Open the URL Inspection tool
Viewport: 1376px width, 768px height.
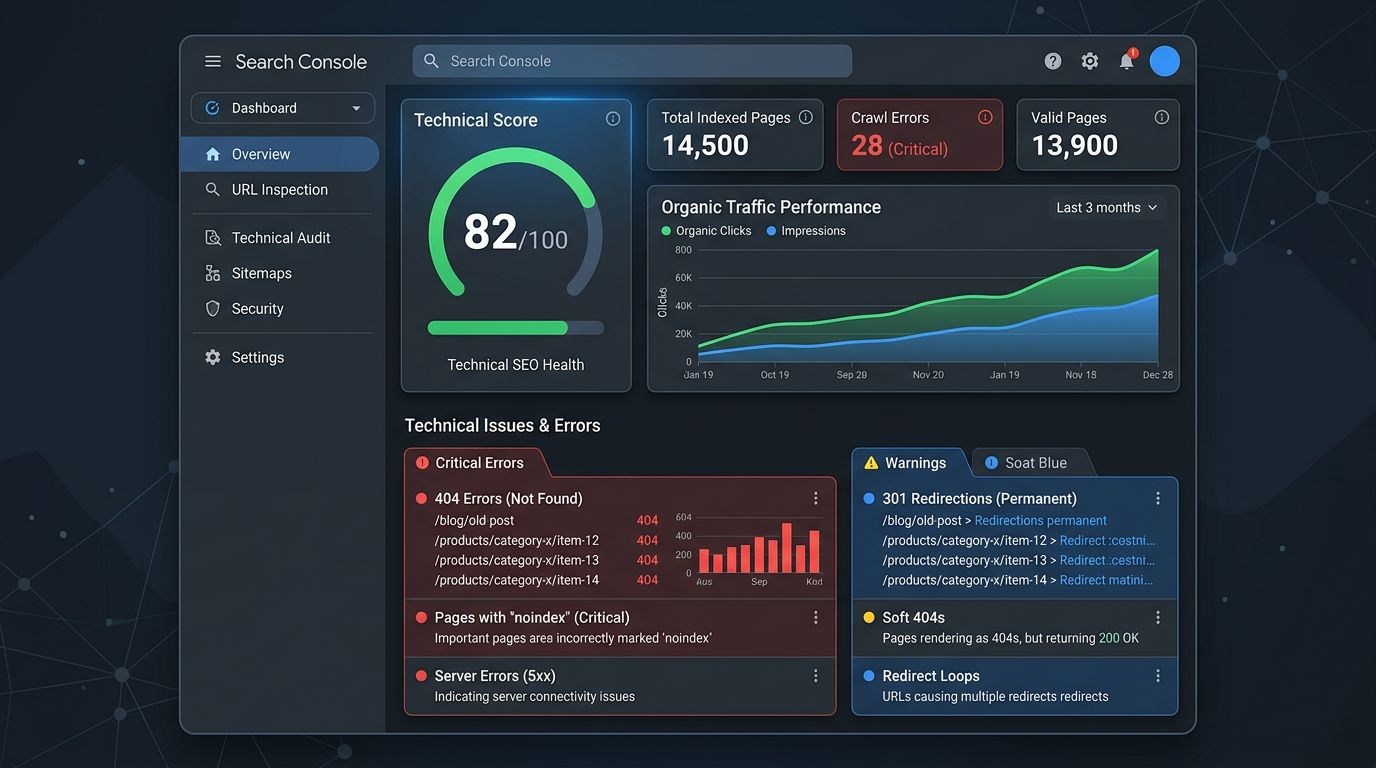pyautogui.click(x=279, y=189)
